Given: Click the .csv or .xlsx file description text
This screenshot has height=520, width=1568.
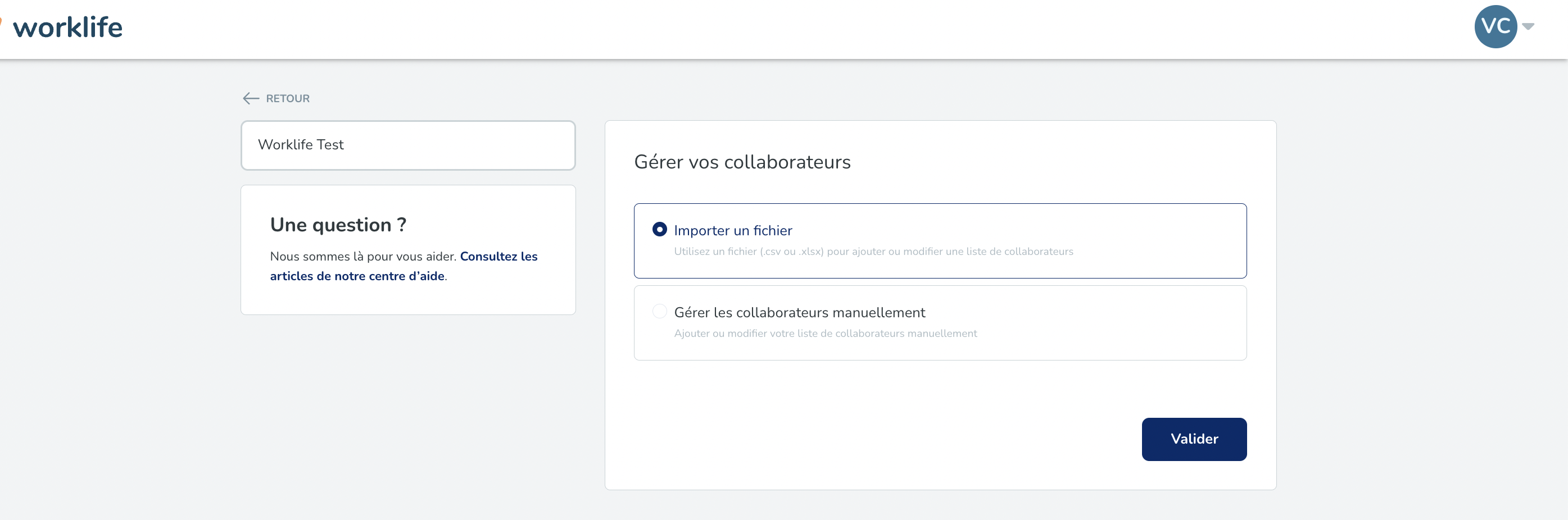Looking at the screenshot, I should [x=873, y=252].
